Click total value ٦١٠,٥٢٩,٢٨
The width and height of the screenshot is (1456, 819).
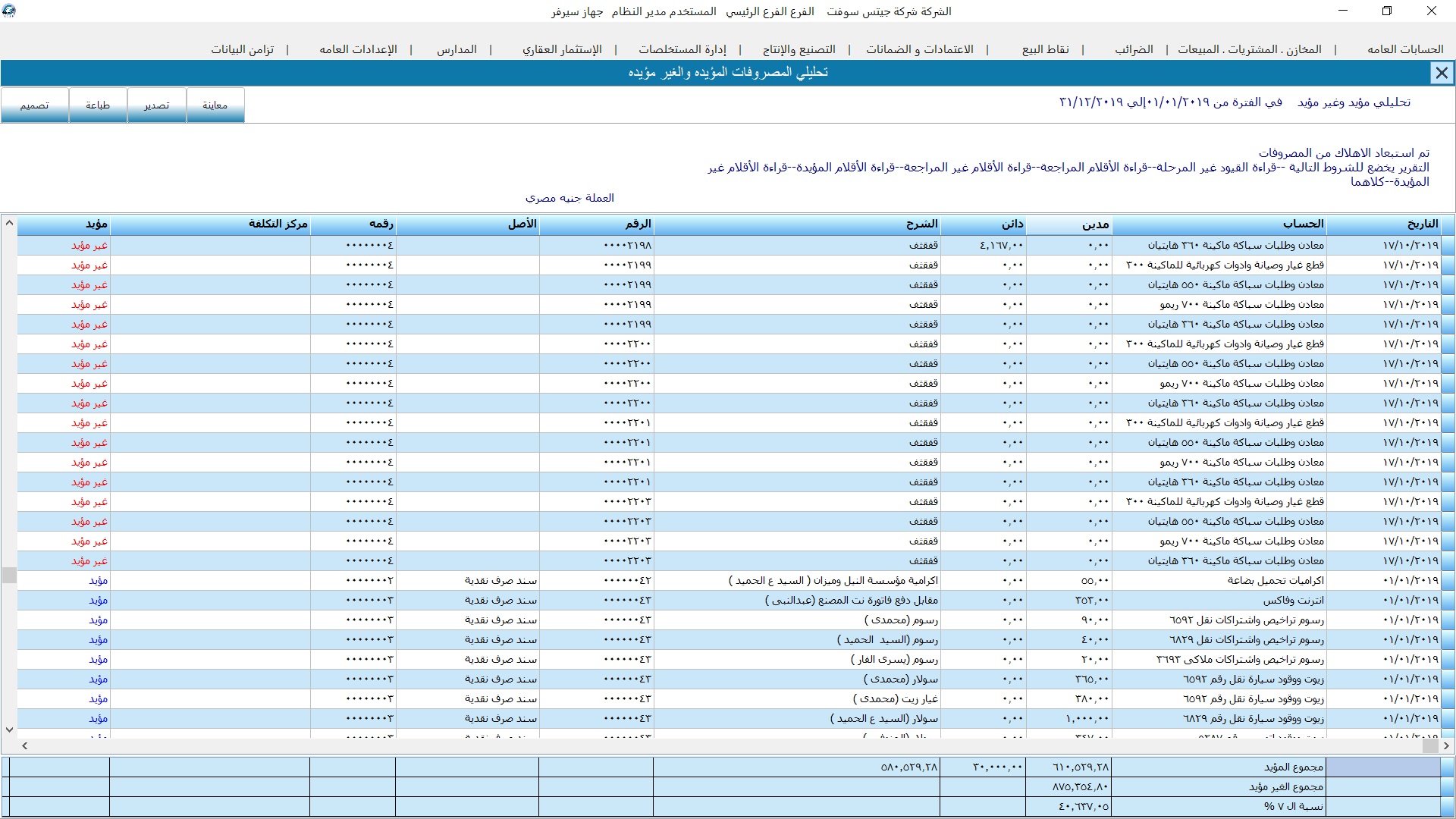1080,767
